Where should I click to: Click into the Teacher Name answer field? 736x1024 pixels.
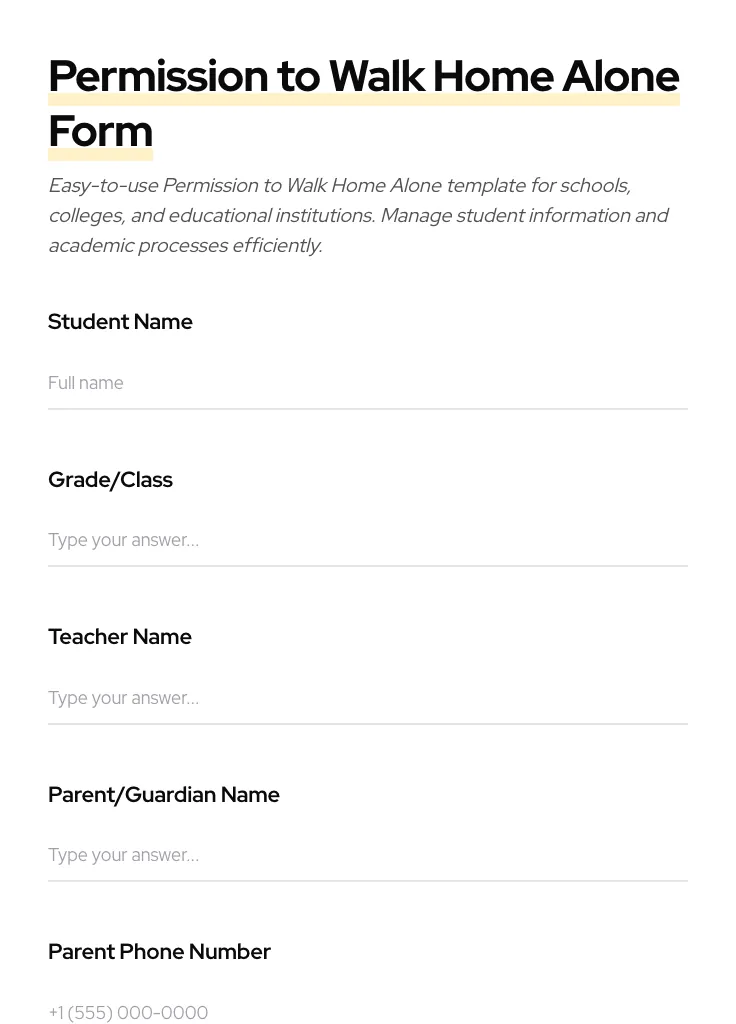pyautogui.click(x=367, y=698)
